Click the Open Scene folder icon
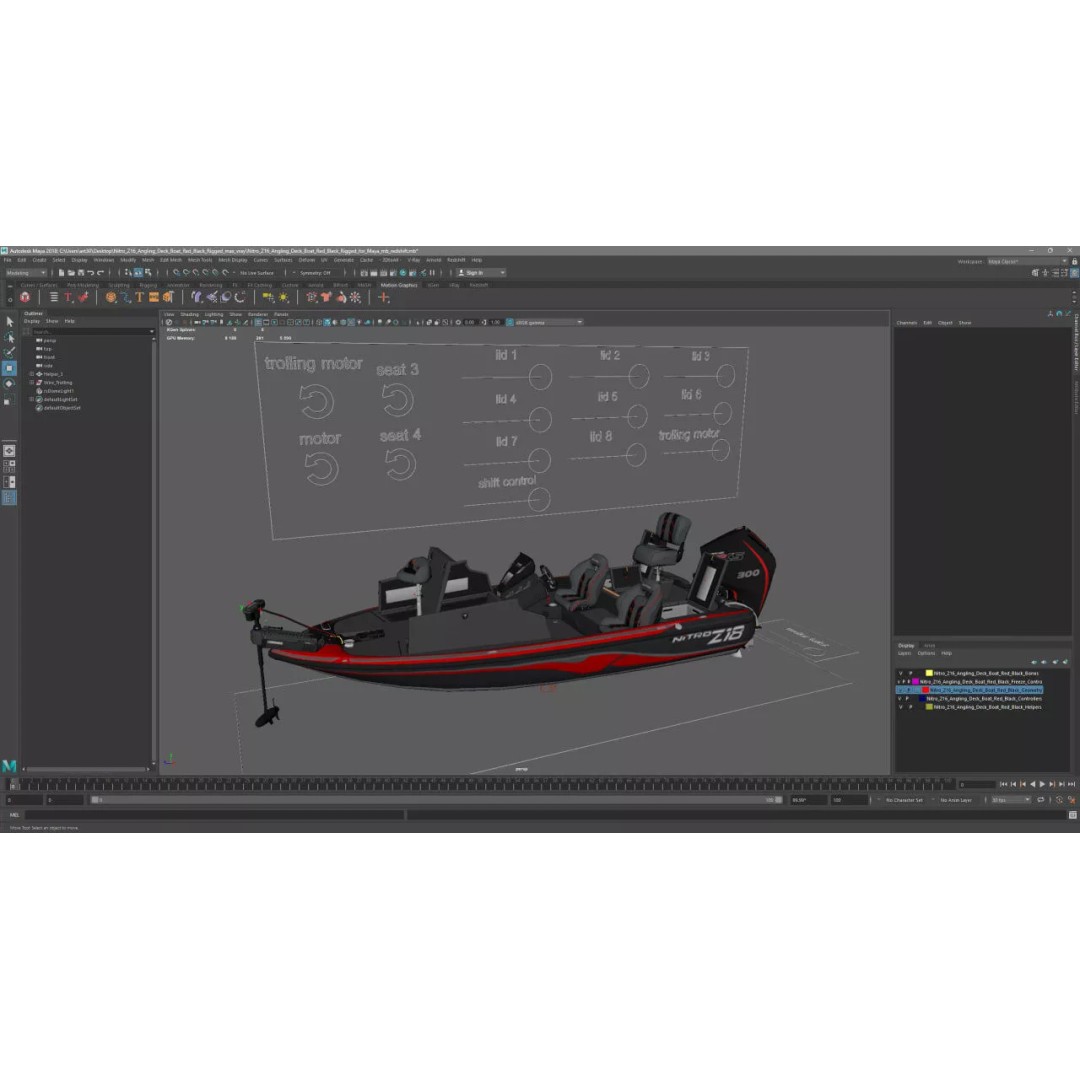1080x1080 pixels. (x=71, y=273)
